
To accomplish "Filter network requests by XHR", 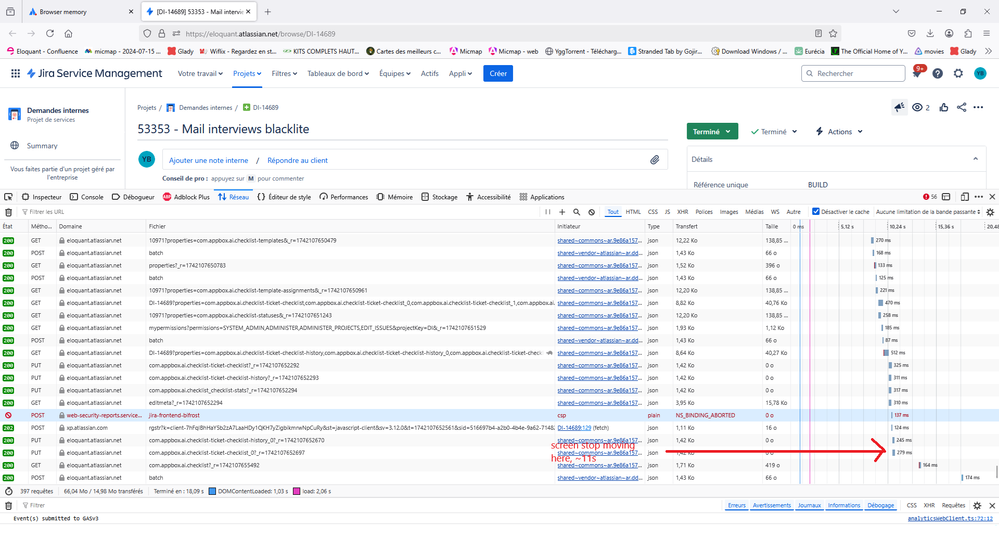I will [682, 211].
